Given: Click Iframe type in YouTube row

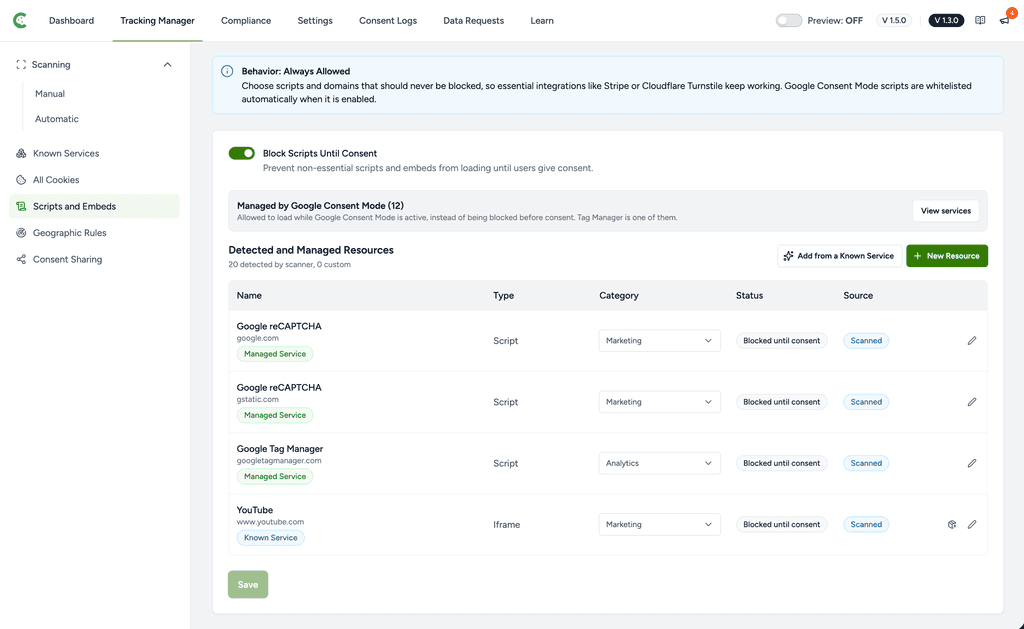Looking at the screenshot, I should (507, 524).
